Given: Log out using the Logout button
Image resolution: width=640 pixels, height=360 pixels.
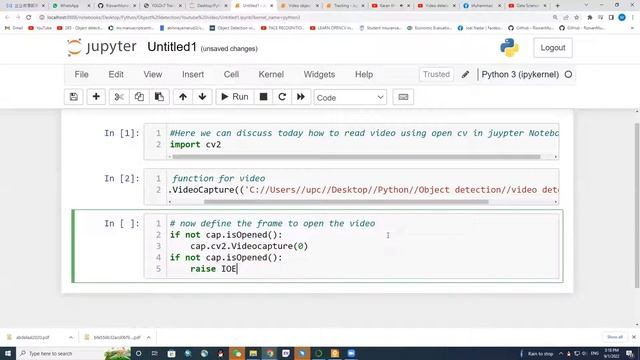Looking at the screenshot, I should point(553,48).
